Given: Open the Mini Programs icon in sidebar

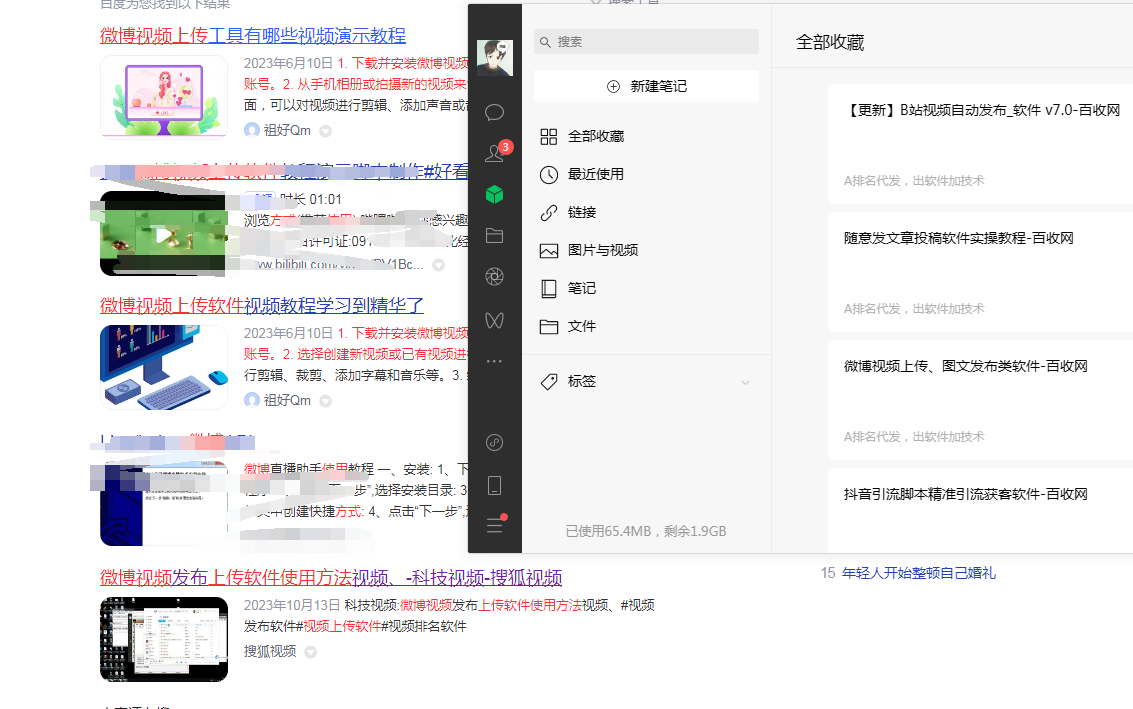Looking at the screenshot, I should tap(494, 442).
